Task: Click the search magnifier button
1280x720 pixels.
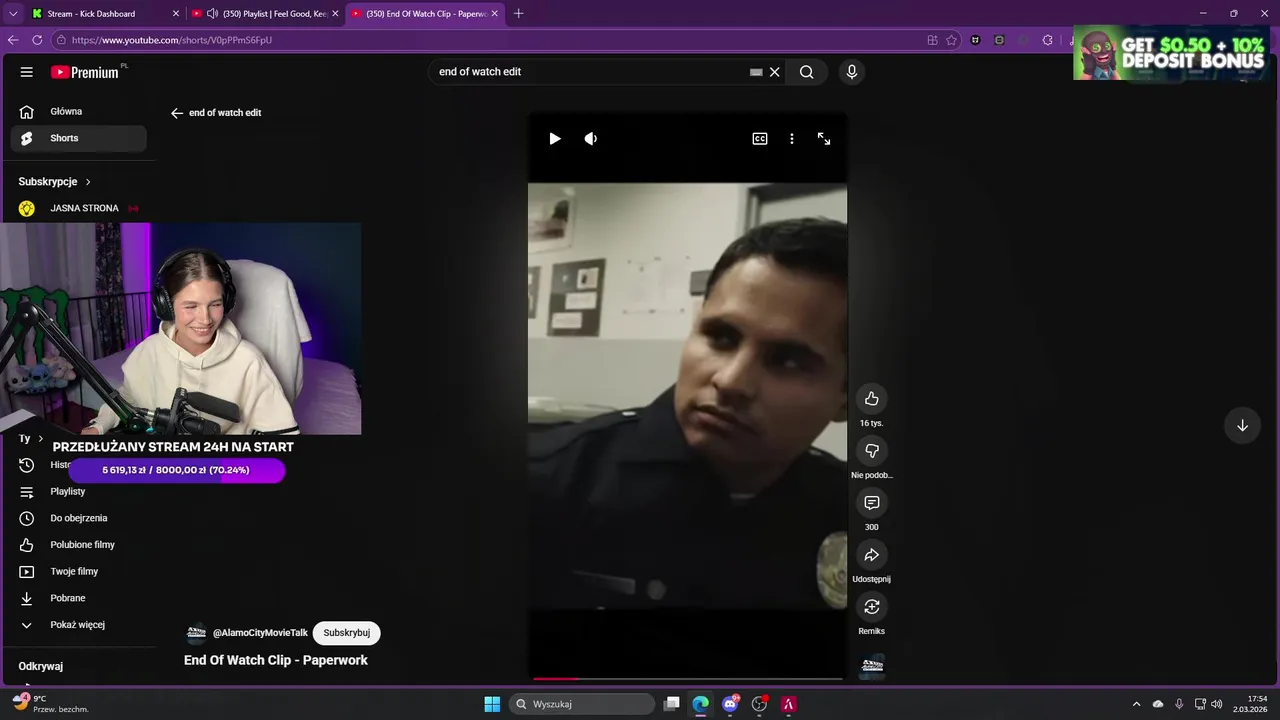Action: tap(806, 72)
